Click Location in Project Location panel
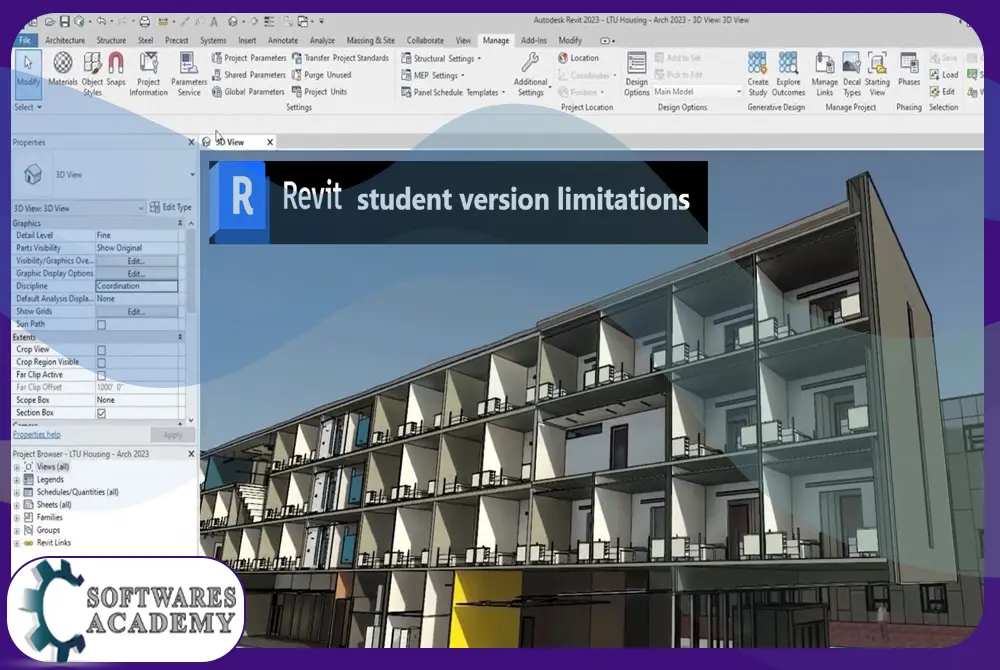The image size is (1000, 670). tap(578, 58)
